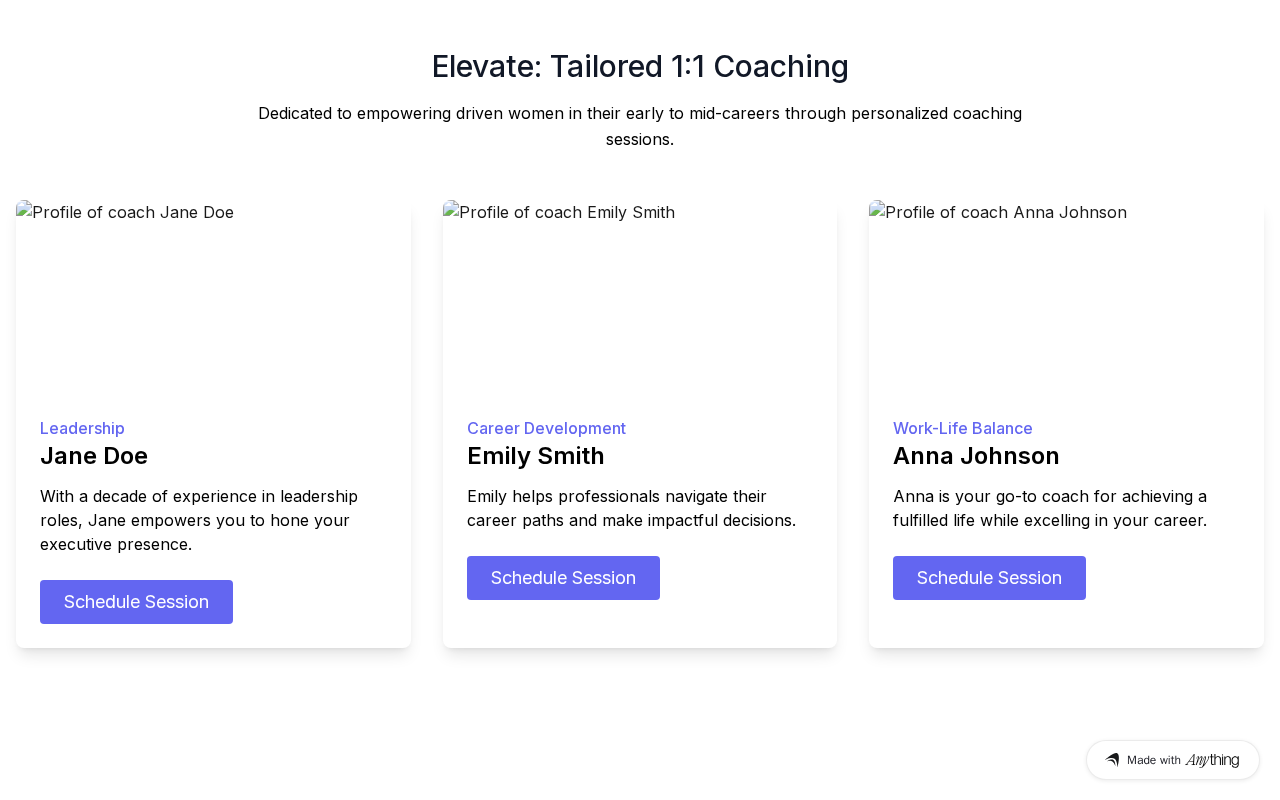Click the Emily Smith name heading
Screen dimensions: 1280x800
tap(536, 456)
